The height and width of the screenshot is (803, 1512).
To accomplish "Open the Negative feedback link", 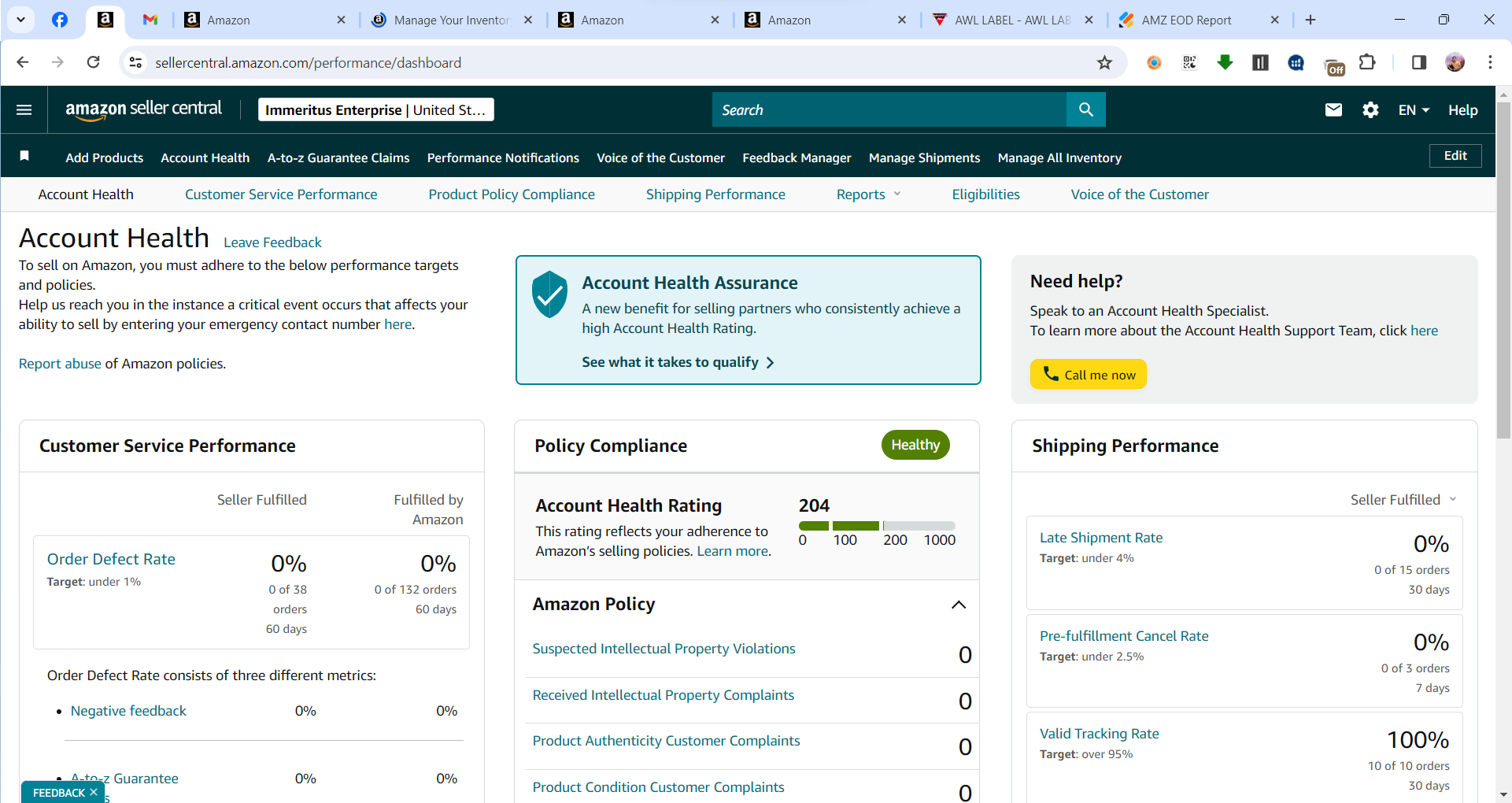I will (x=128, y=711).
